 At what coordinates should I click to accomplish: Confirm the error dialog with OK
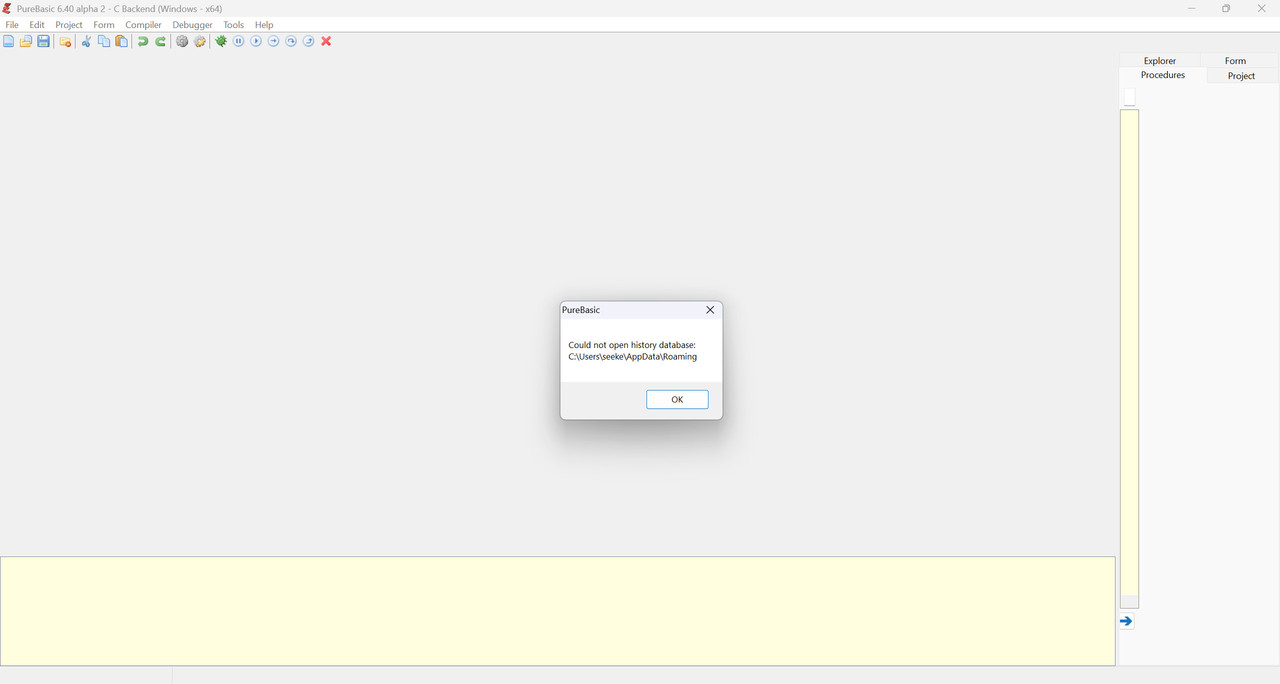point(677,400)
